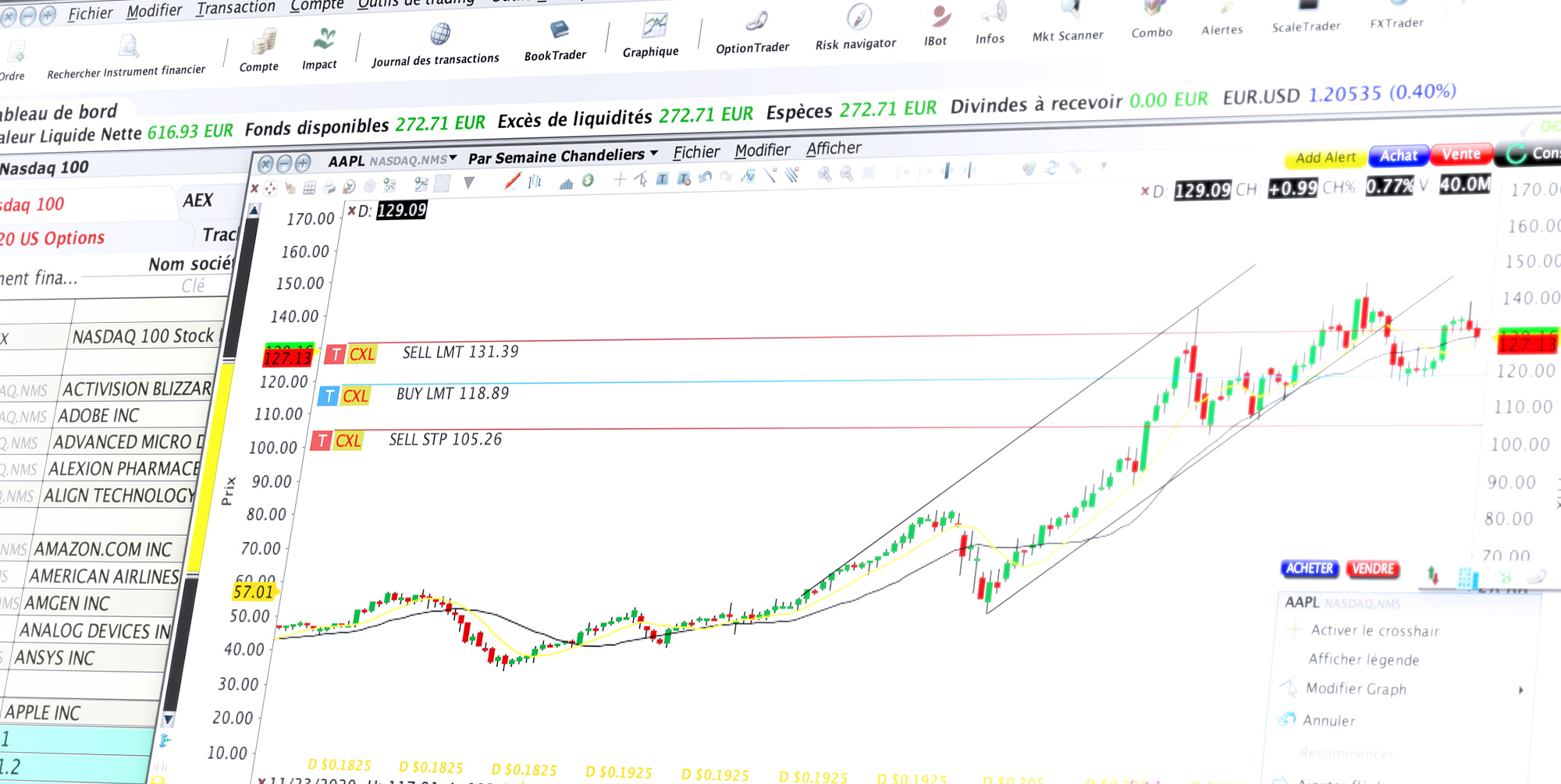The height and width of the screenshot is (784, 1561).
Task: Click the green dollar circle icon
Action: coord(588,180)
